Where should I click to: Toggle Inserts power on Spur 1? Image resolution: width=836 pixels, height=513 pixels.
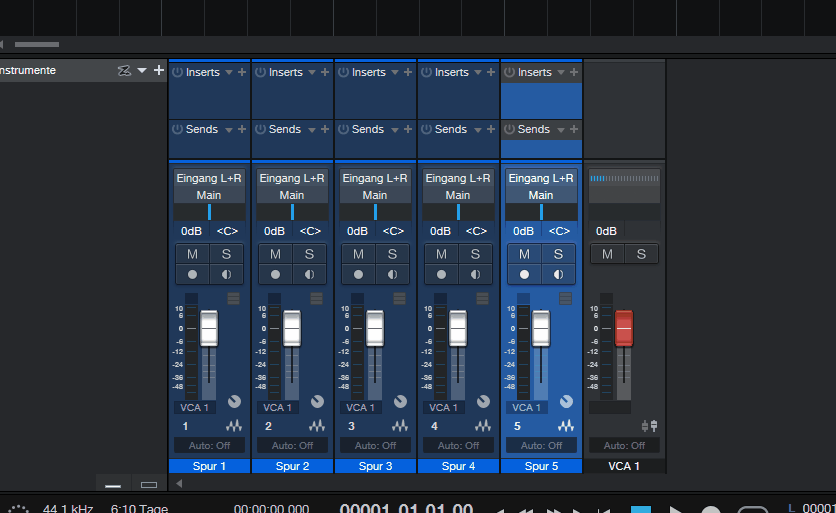coord(178,72)
